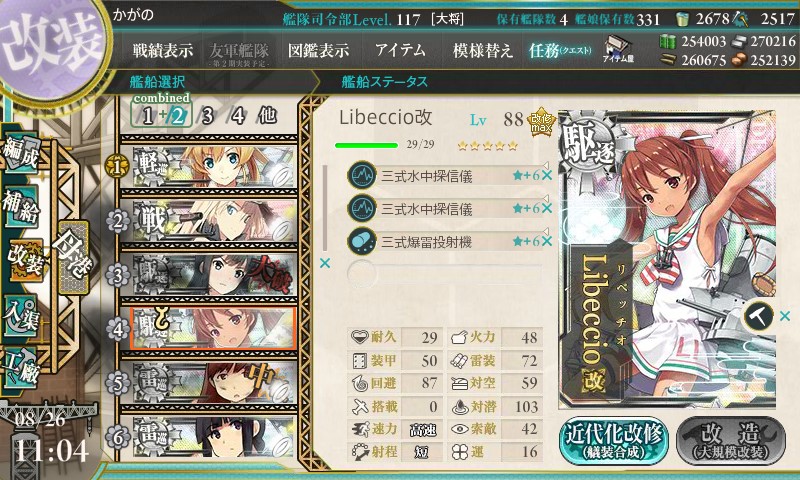Open the 入渠 docking sidebar icon
Screen dimensions: 800x480
click(21, 315)
